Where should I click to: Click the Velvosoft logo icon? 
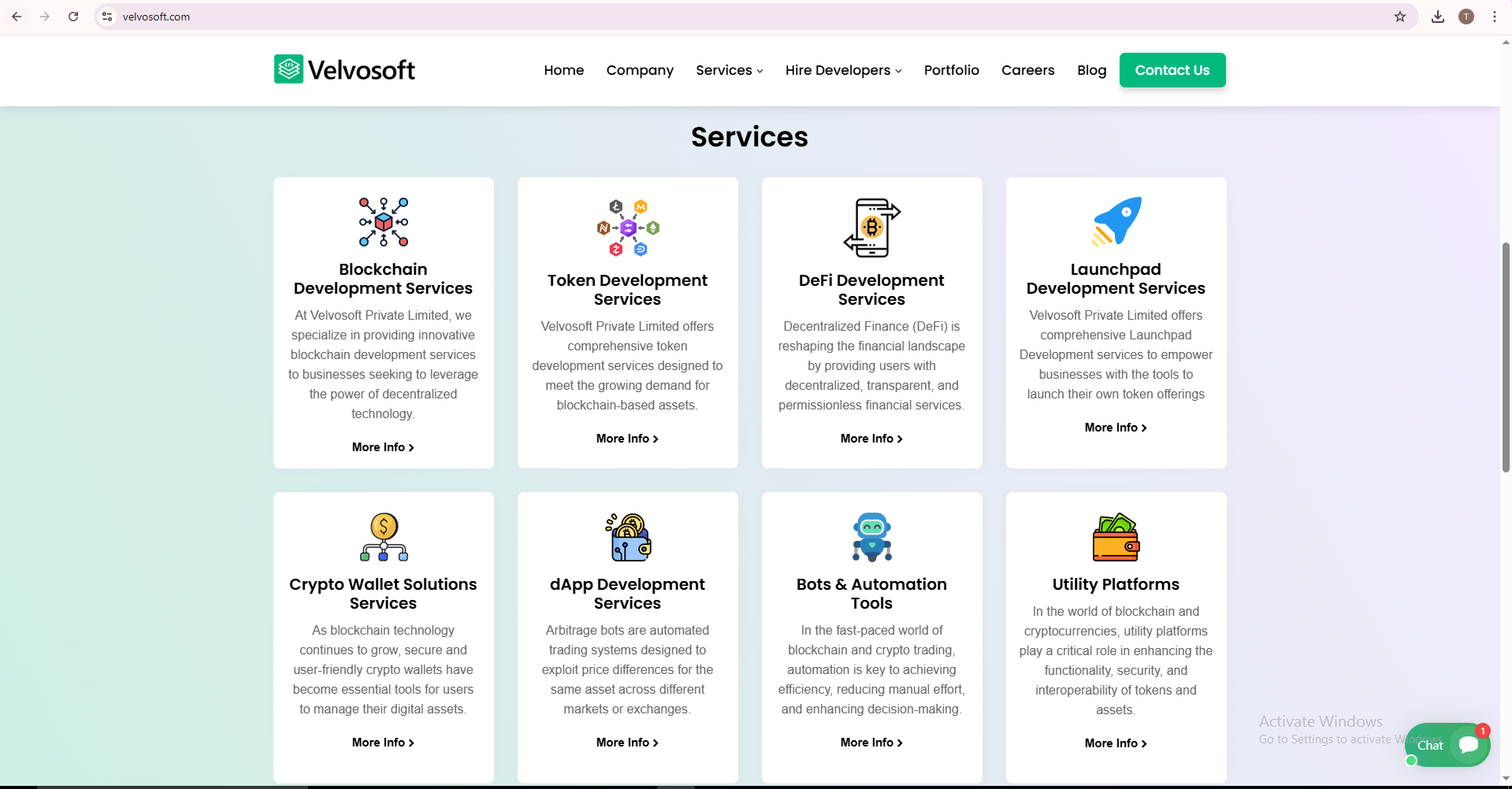(288, 69)
